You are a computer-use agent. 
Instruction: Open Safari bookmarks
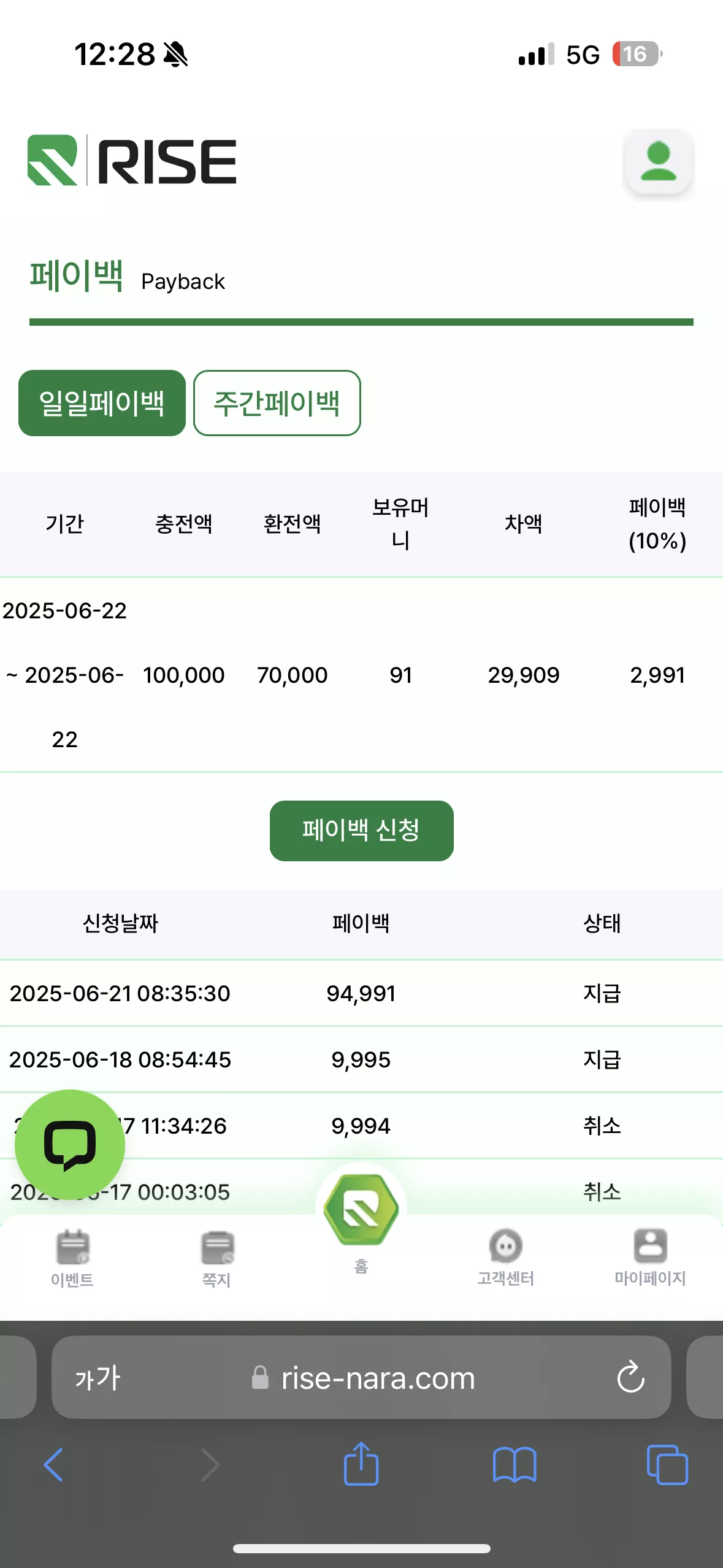(515, 1465)
